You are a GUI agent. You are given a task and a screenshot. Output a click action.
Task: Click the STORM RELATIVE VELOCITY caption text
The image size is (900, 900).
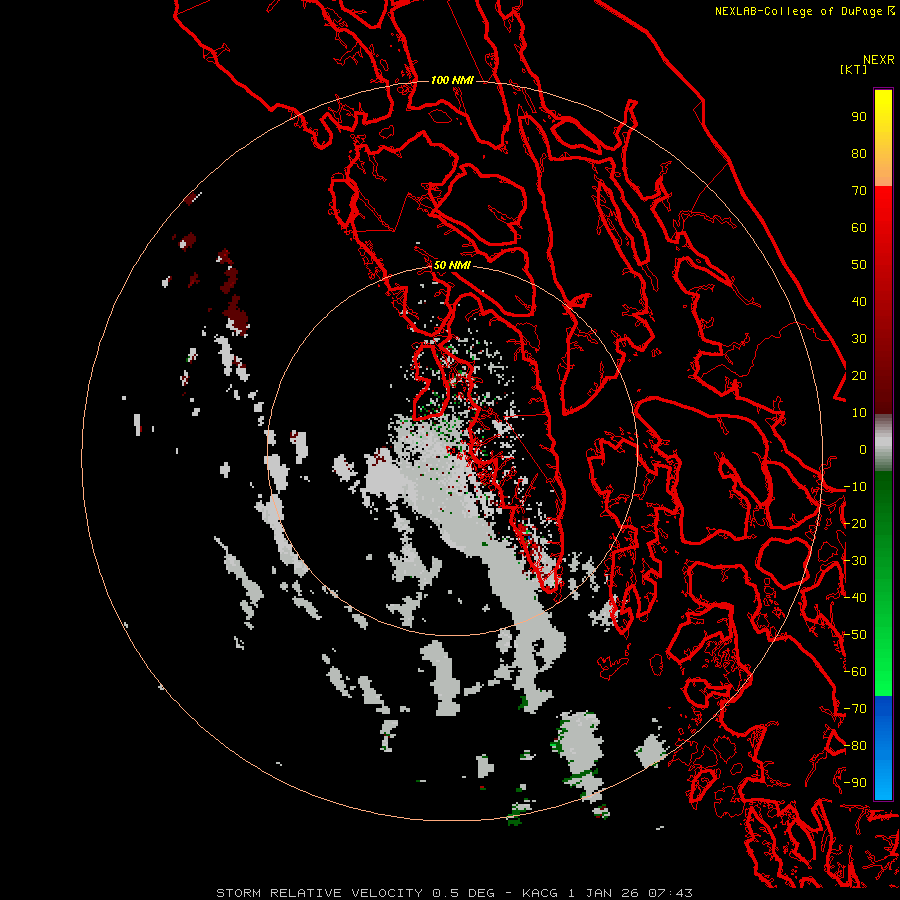point(319,893)
